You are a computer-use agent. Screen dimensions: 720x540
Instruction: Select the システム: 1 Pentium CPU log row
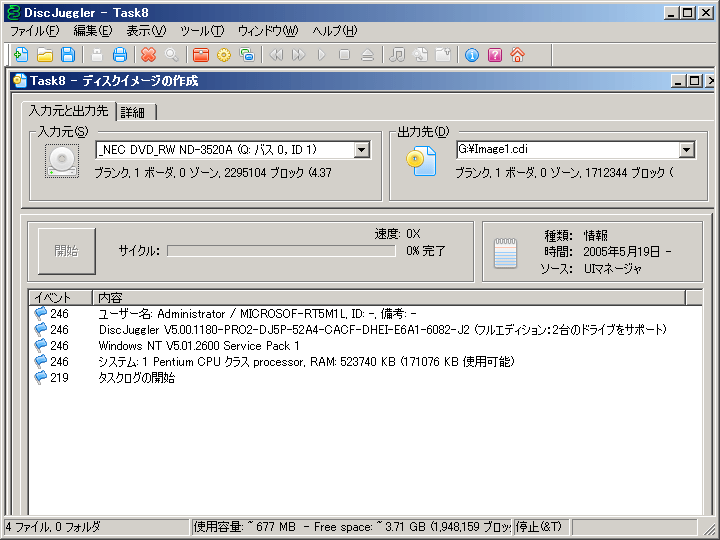(x=365, y=362)
